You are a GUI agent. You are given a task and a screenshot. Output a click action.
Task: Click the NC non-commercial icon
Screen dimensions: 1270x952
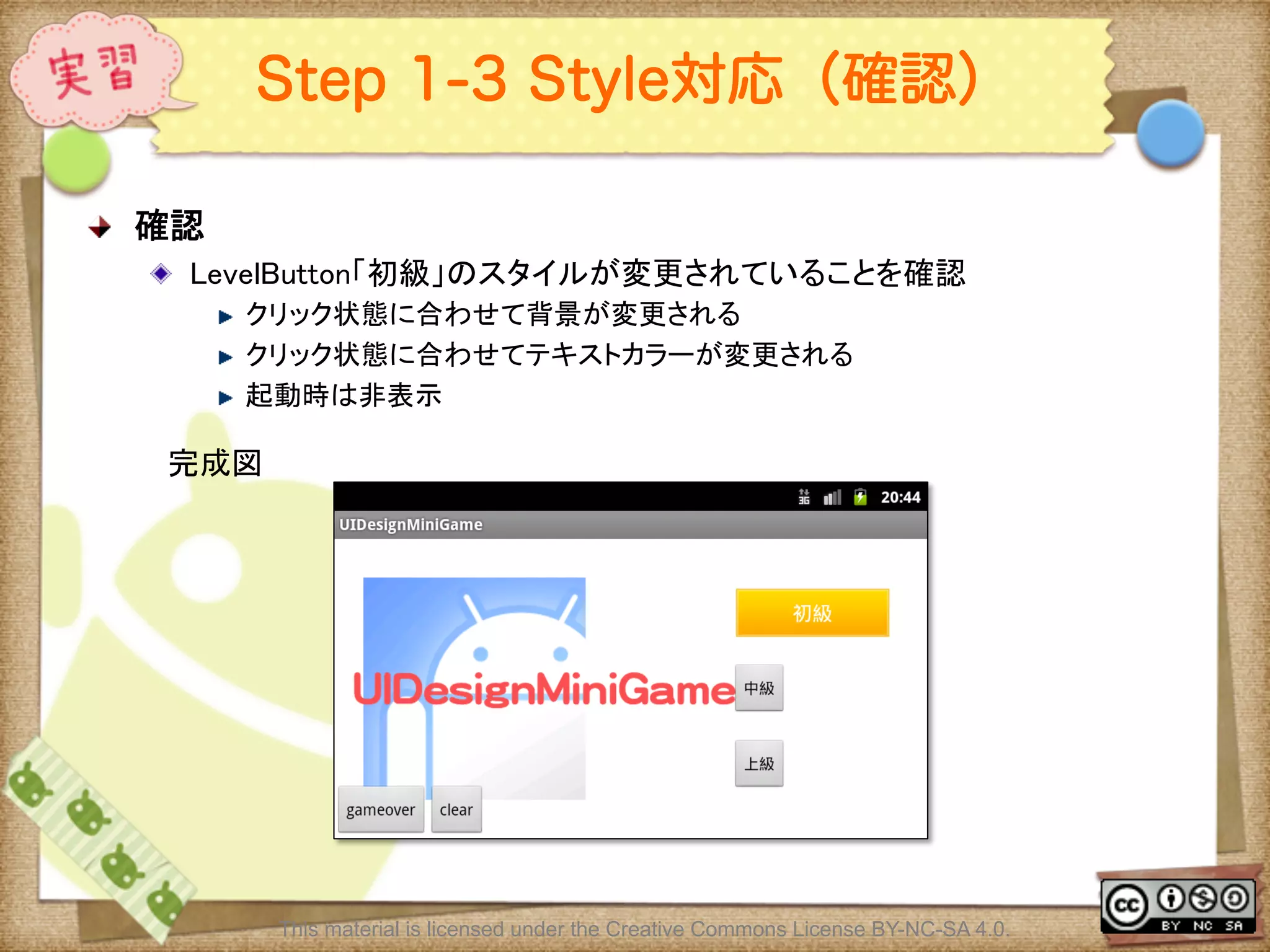tap(1203, 899)
